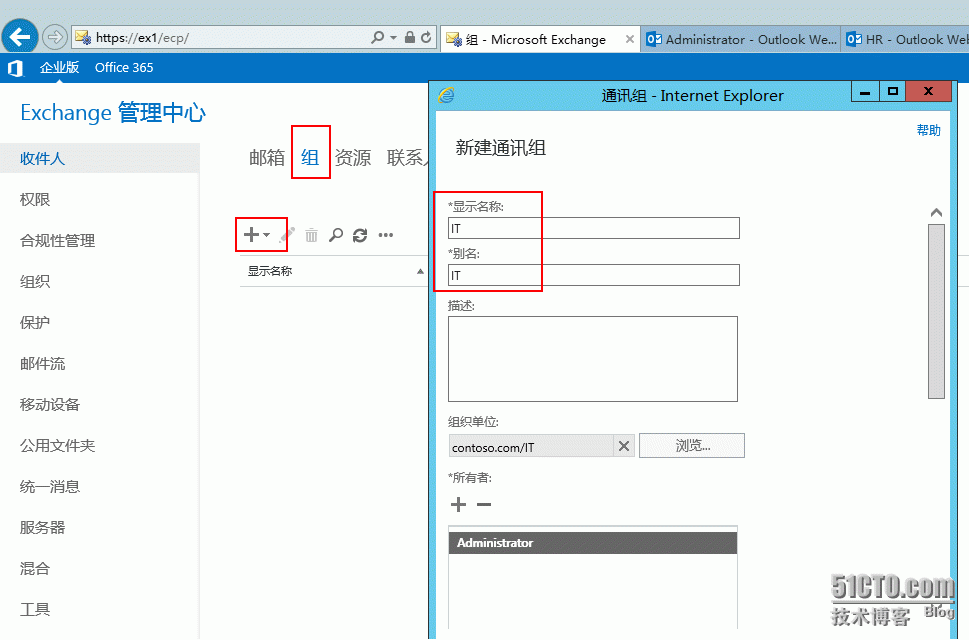Select the Office 365 header link
This screenshot has height=640, width=969.
[124, 67]
